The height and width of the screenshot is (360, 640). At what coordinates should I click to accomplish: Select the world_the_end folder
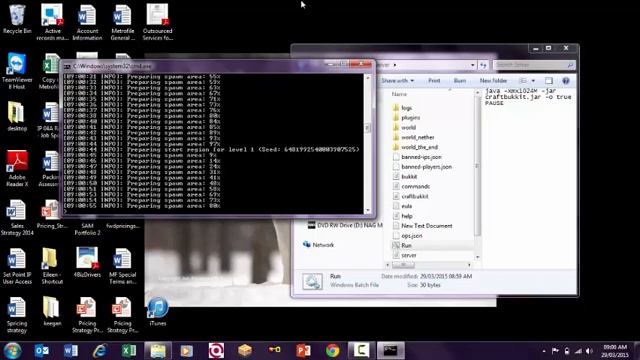(415, 147)
